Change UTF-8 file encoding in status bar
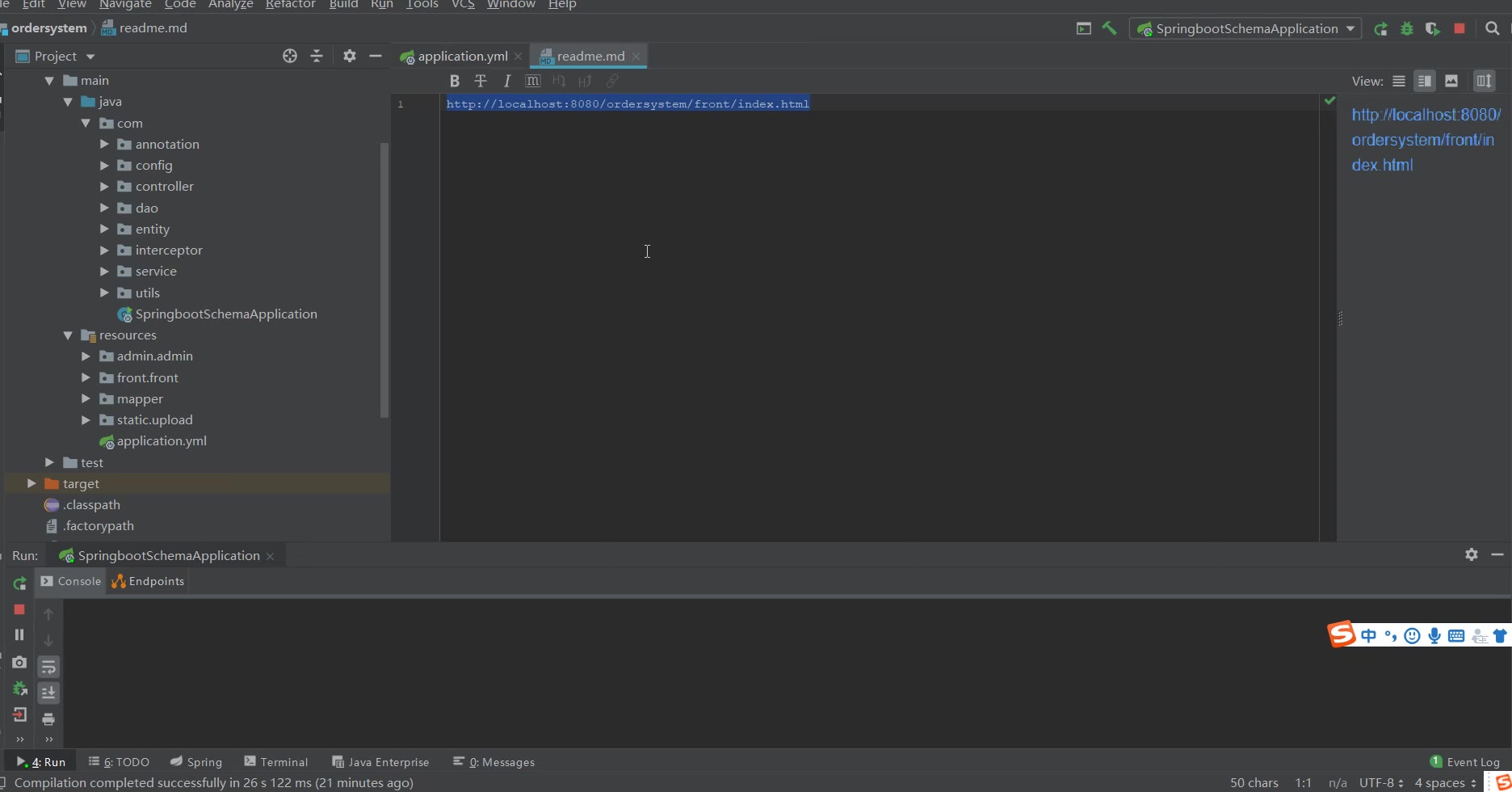This screenshot has height=792, width=1512. (1381, 783)
